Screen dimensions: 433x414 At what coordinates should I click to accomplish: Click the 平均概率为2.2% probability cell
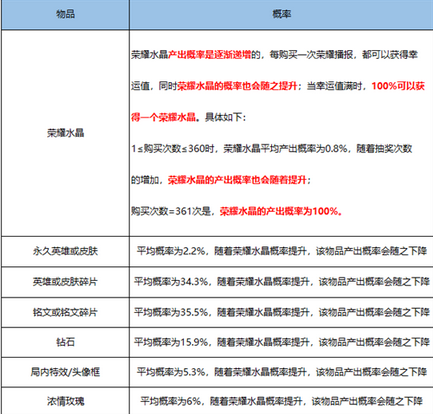281,251
